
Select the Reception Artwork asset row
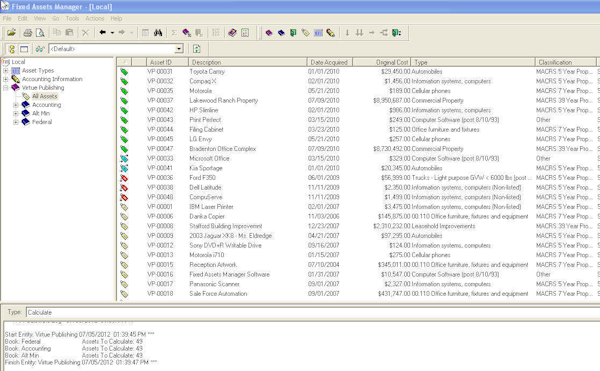point(358,265)
